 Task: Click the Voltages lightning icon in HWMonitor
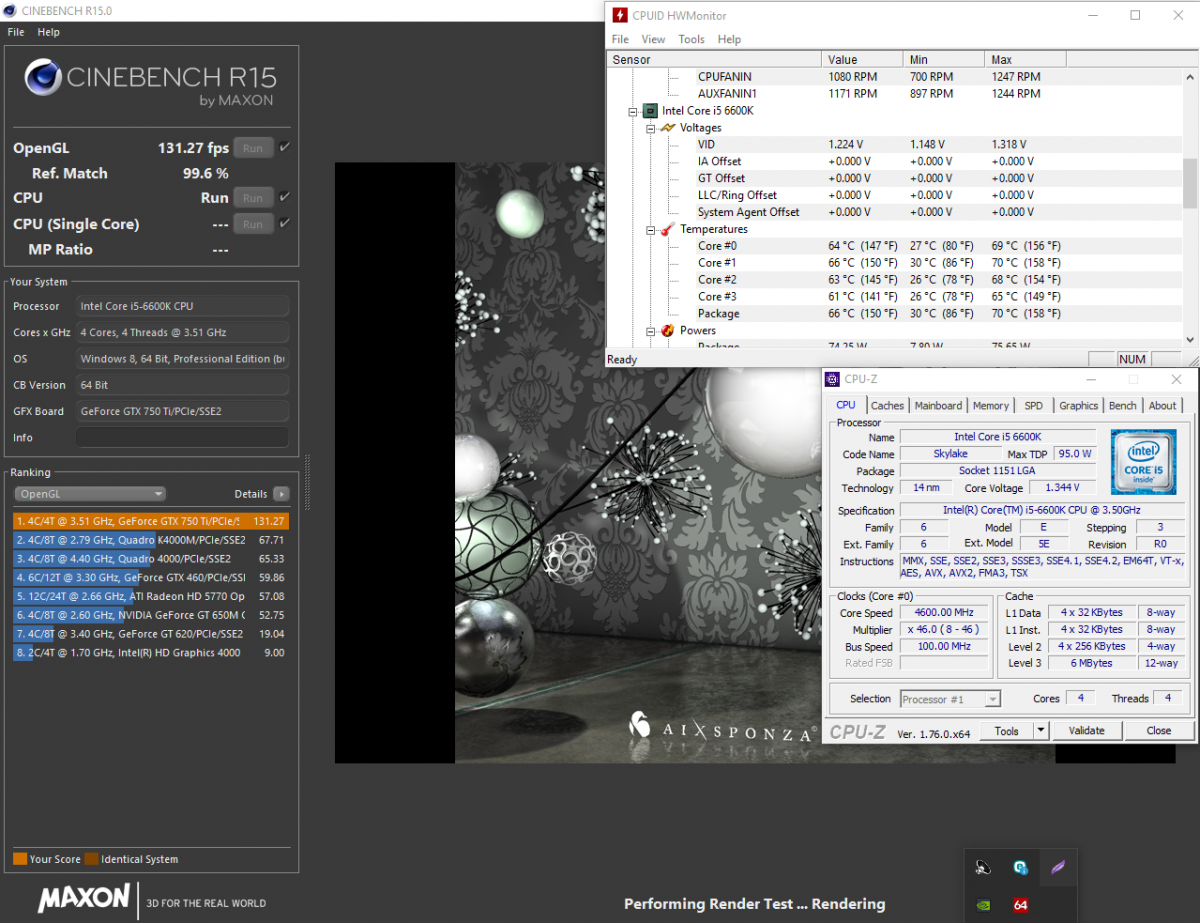point(668,128)
